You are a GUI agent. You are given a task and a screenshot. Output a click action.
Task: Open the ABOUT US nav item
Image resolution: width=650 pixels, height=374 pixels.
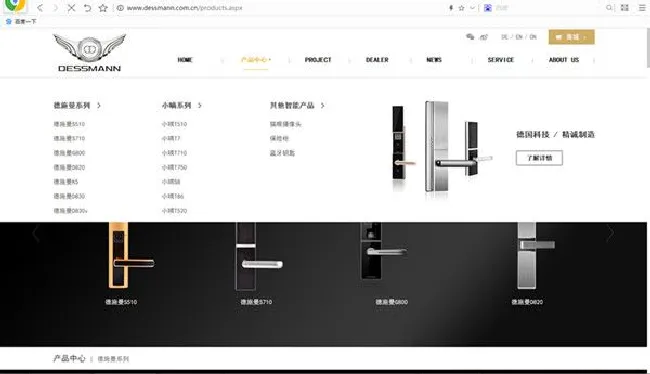point(564,60)
